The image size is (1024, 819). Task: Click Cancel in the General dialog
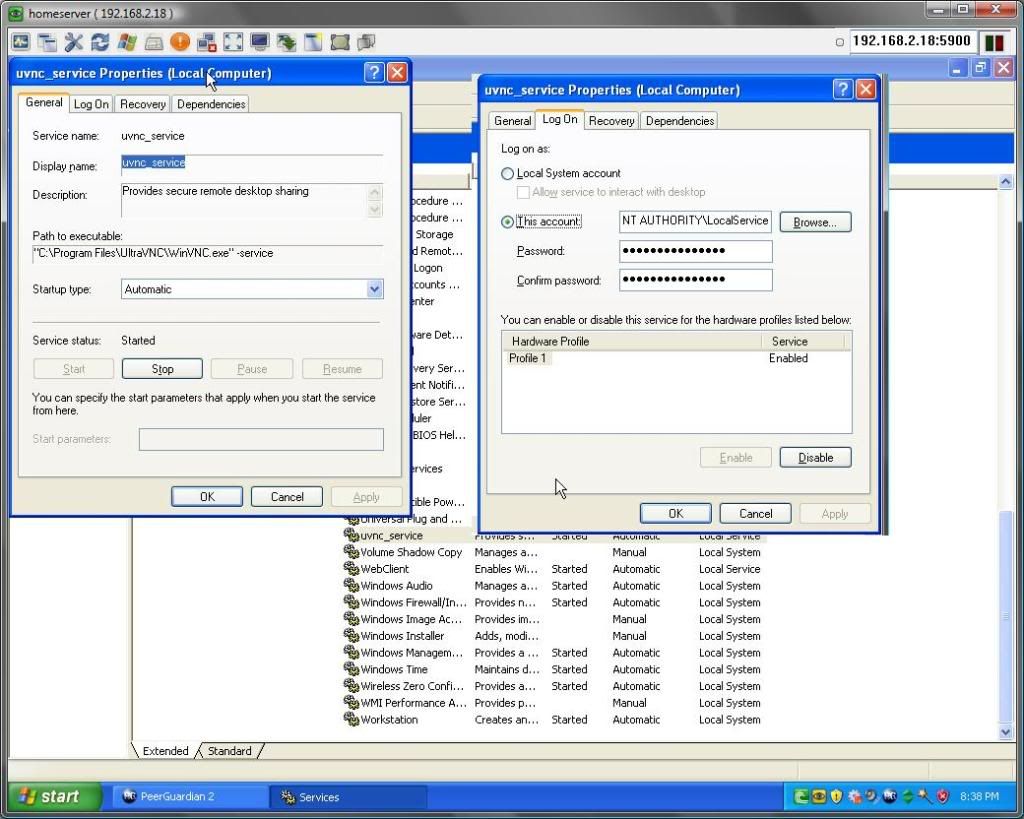pos(287,497)
